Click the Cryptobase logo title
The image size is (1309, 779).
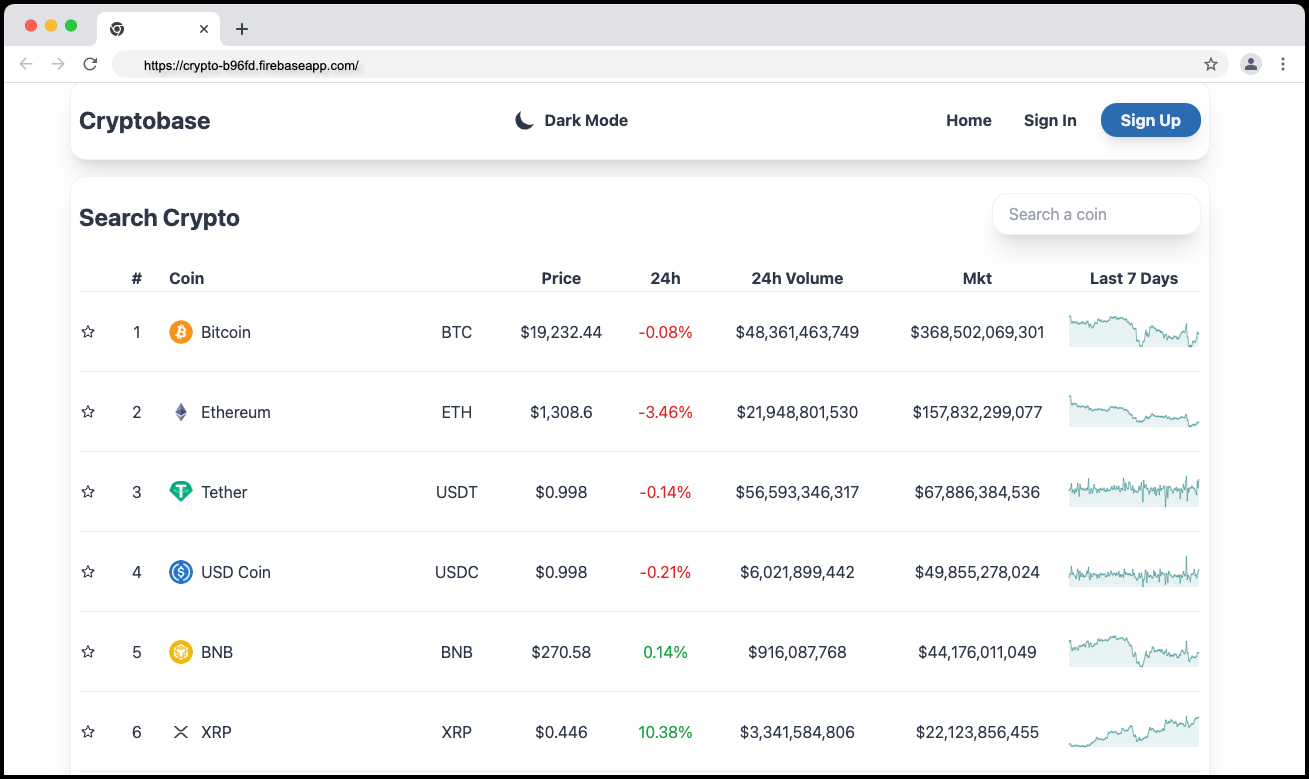point(144,121)
